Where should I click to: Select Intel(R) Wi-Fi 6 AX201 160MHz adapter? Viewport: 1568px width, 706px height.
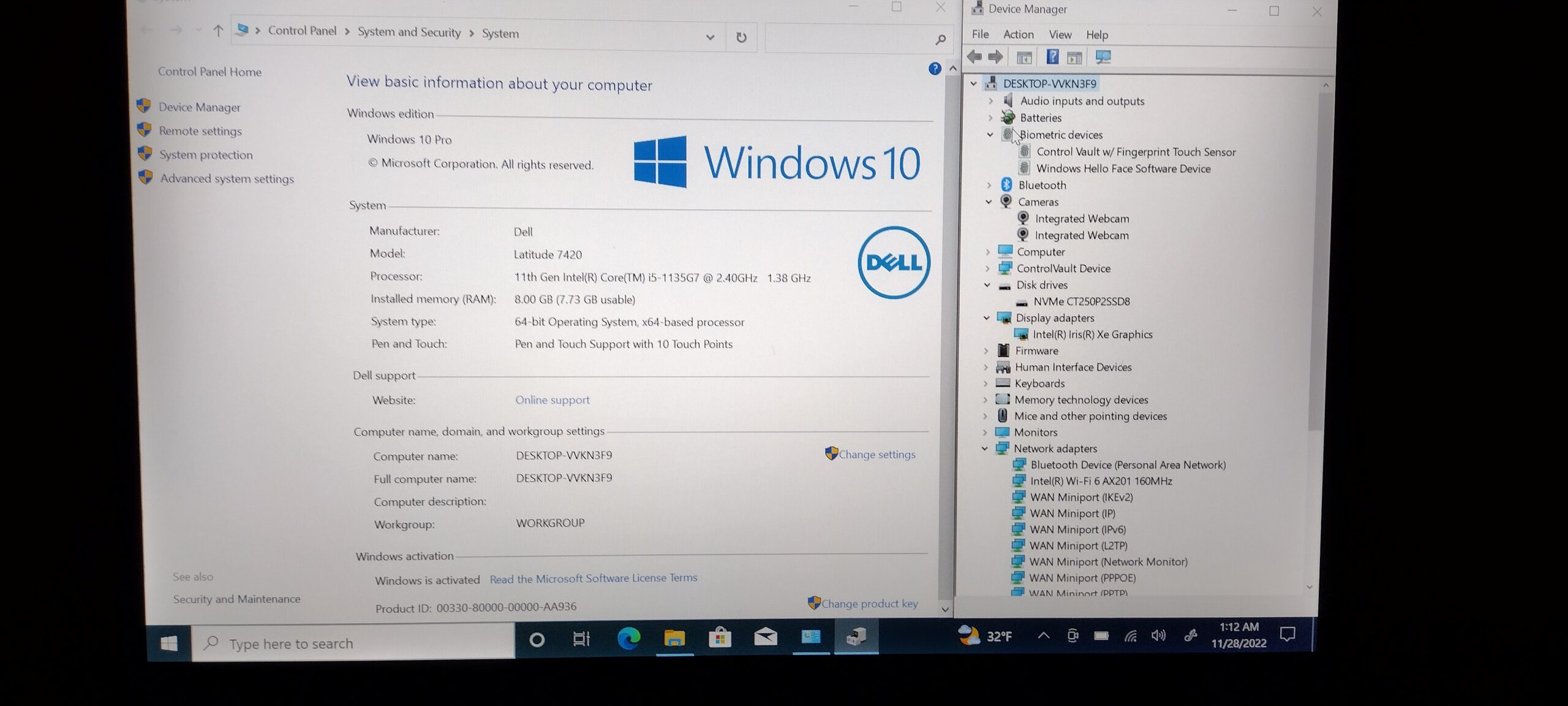point(1101,481)
